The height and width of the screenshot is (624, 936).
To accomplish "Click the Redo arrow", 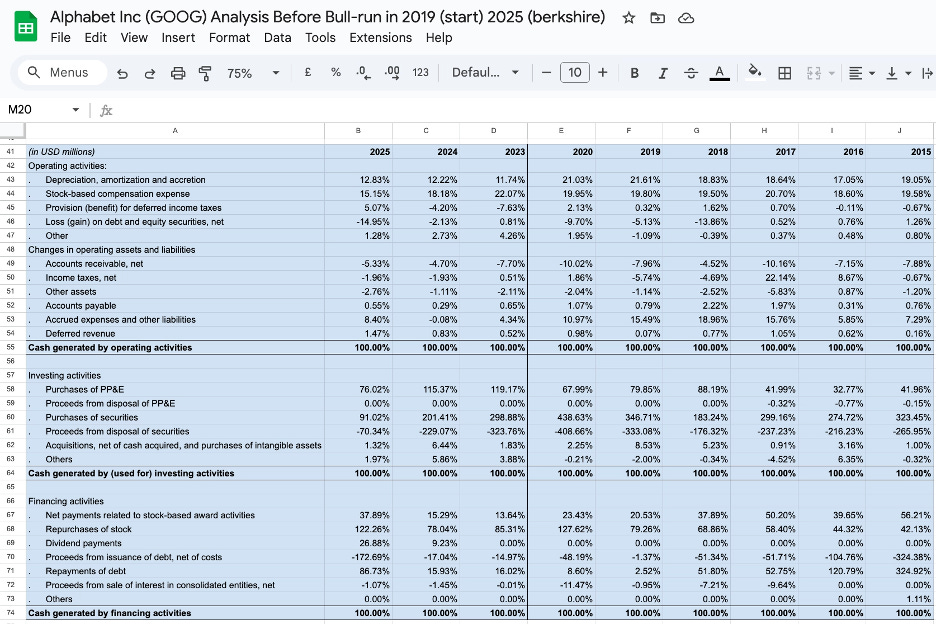I will pos(150,73).
